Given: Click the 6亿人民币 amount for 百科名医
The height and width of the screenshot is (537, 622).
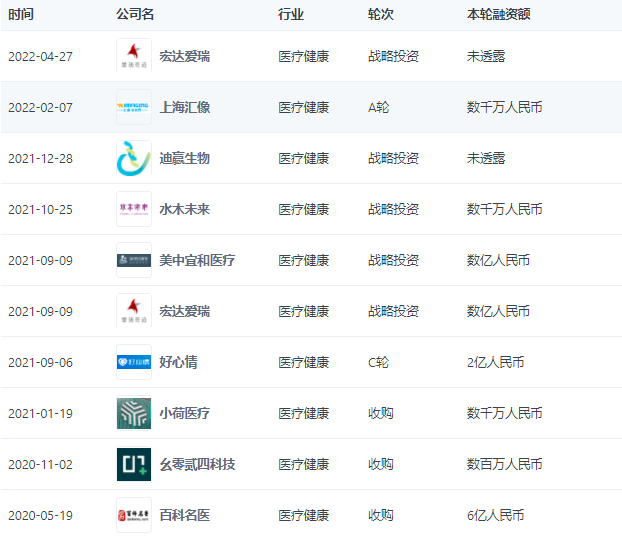Looking at the screenshot, I should (495, 515).
